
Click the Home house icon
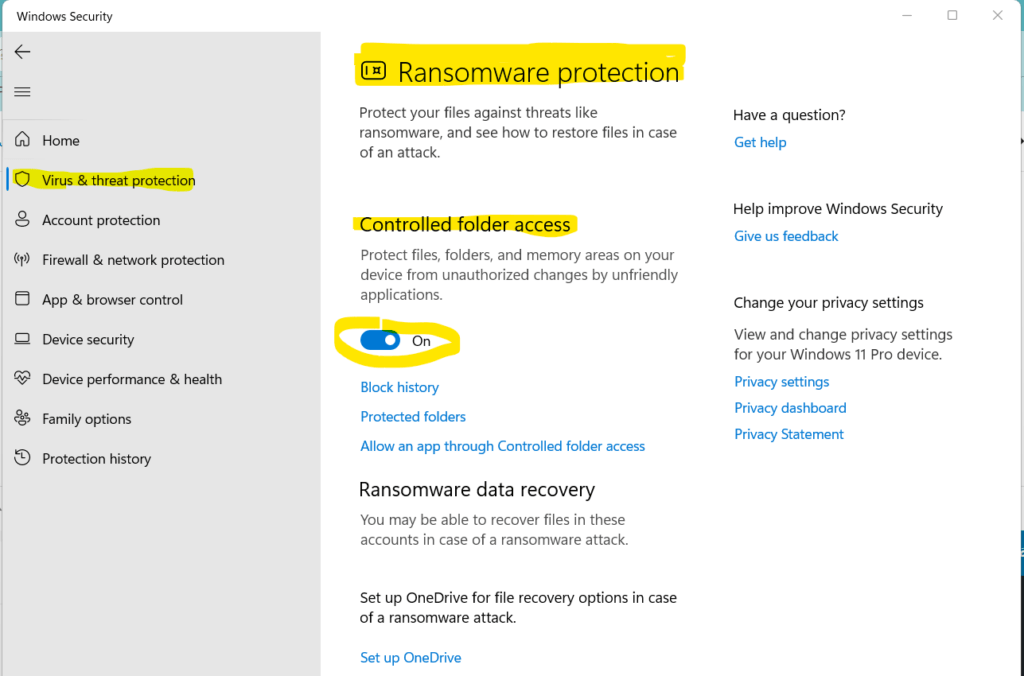22,140
